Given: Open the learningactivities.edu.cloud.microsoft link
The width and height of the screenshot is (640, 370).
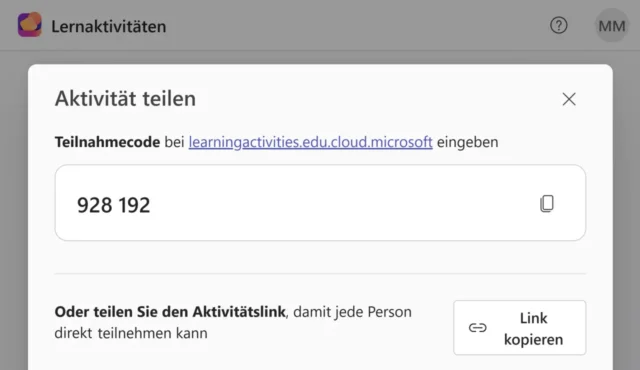Looking at the screenshot, I should tap(310, 142).
